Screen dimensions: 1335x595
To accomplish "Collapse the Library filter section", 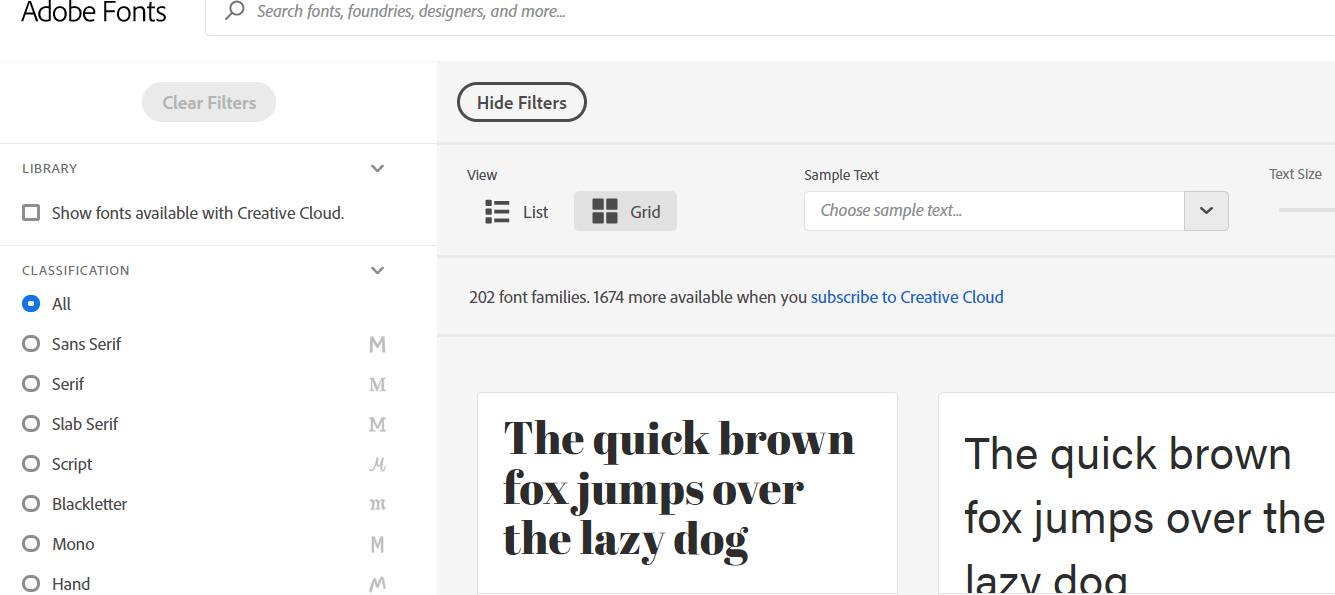I will click(x=377, y=169).
